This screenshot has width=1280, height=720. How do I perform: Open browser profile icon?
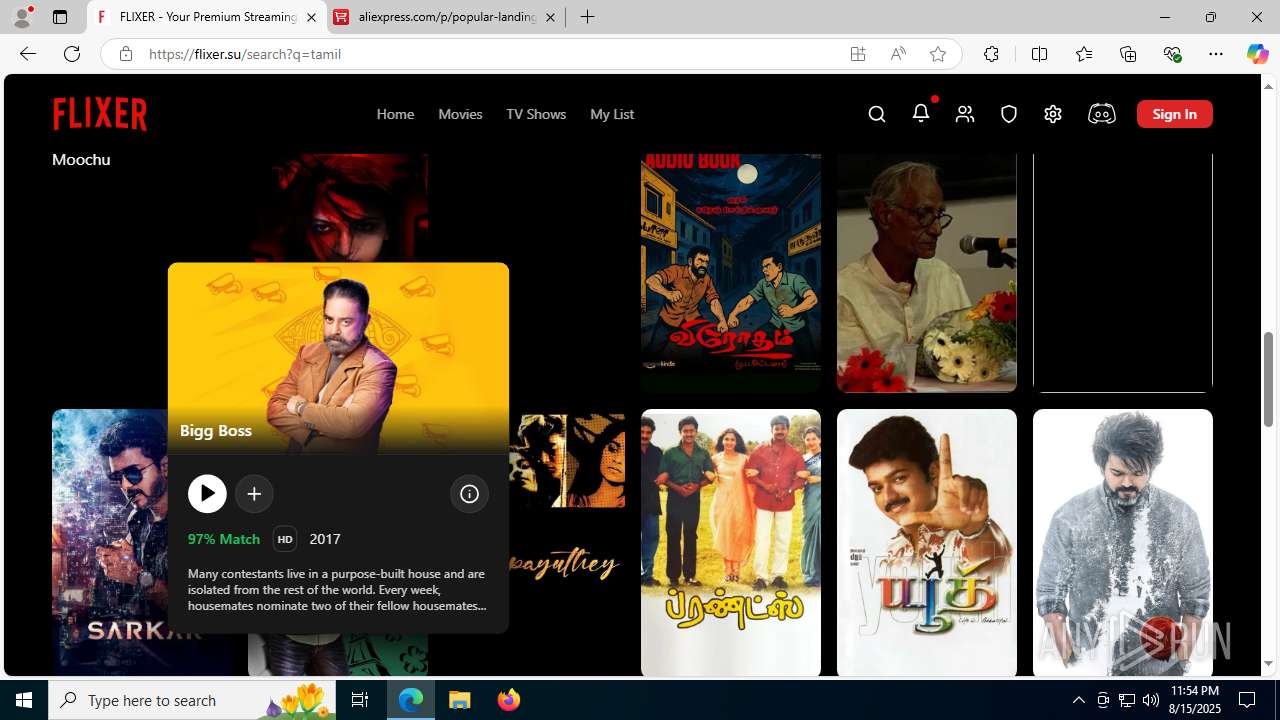tap(22, 17)
